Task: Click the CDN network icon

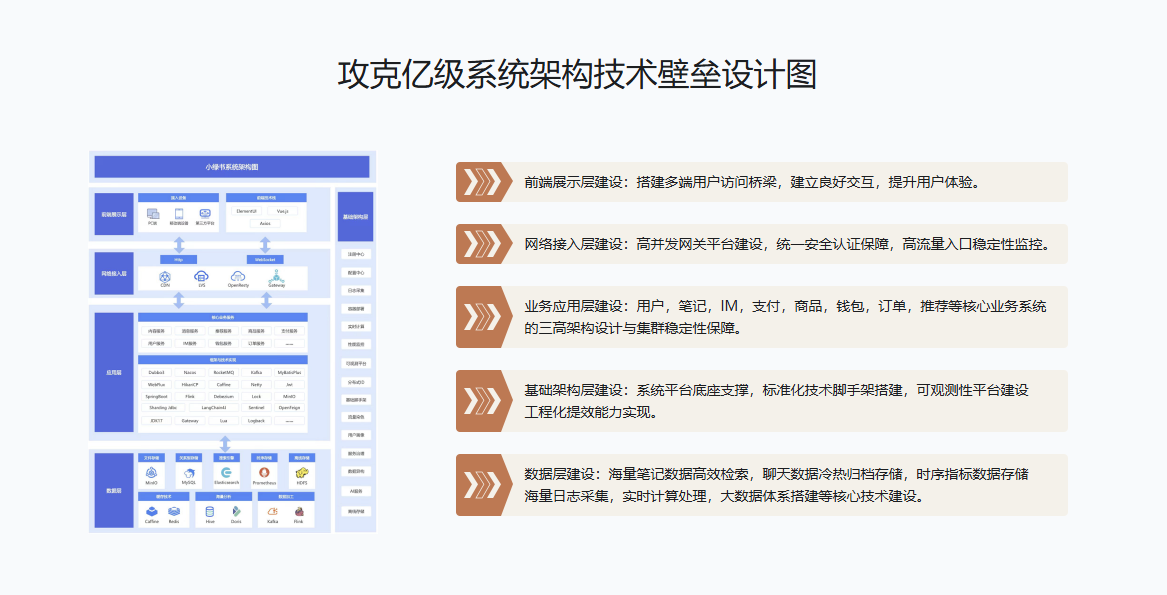Action: click(x=165, y=276)
